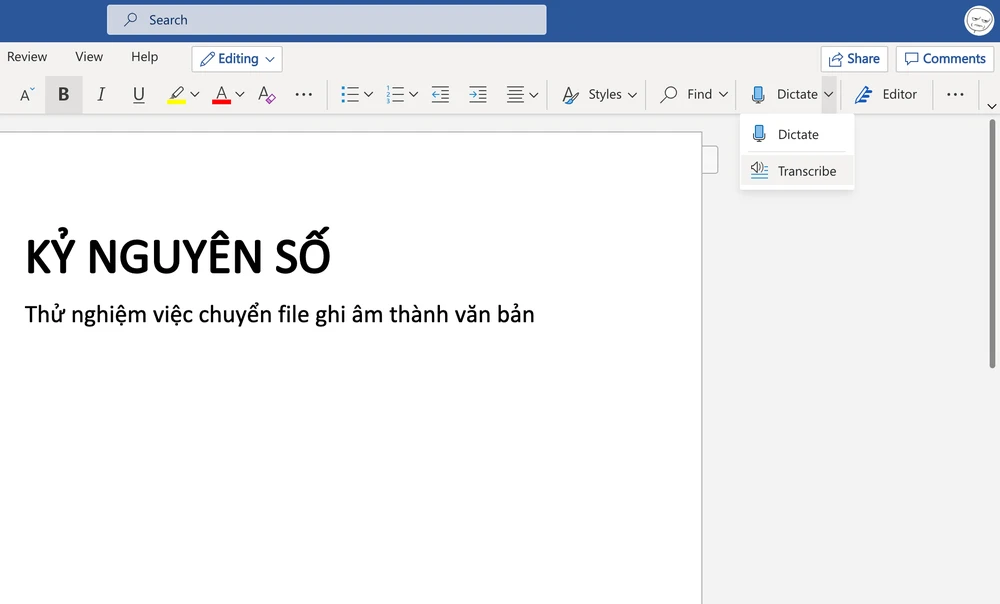Screen dimensions: 1000x604
Task: Switch to the View tab
Action: coord(88,57)
